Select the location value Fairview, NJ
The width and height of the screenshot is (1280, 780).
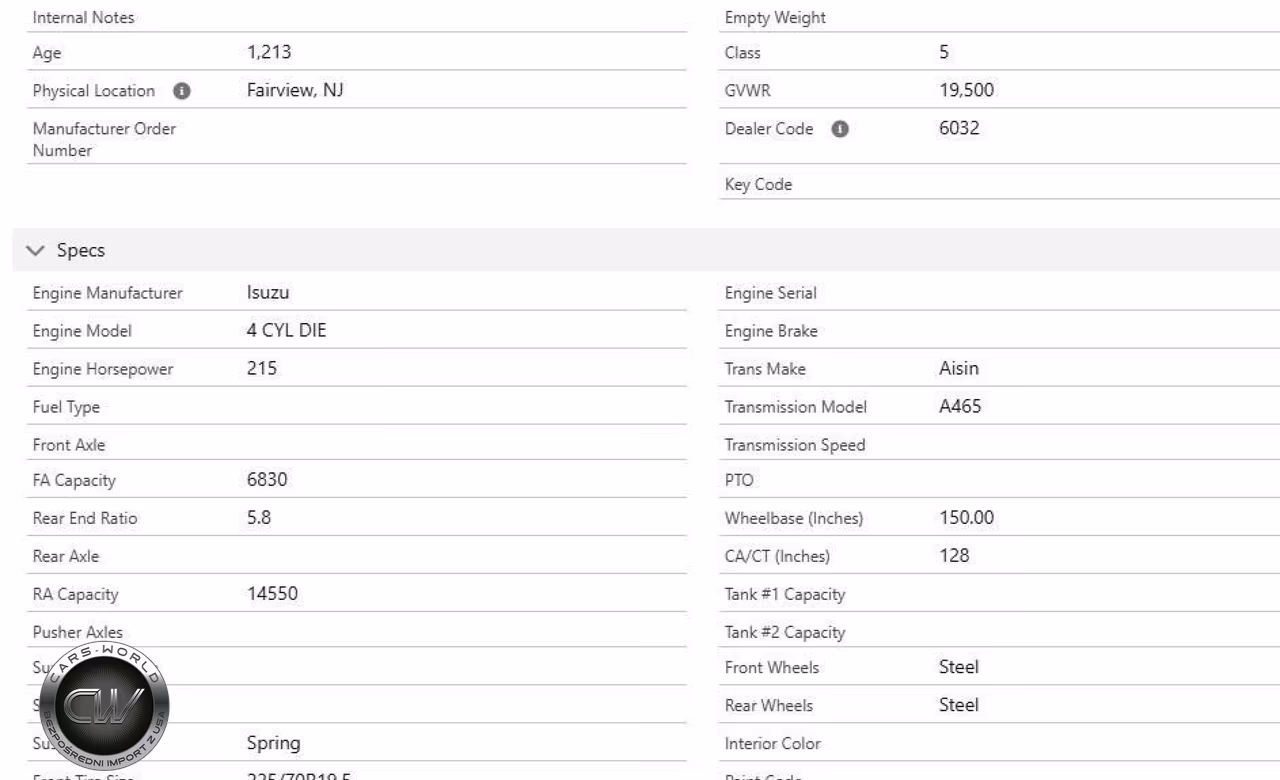click(x=296, y=91)
